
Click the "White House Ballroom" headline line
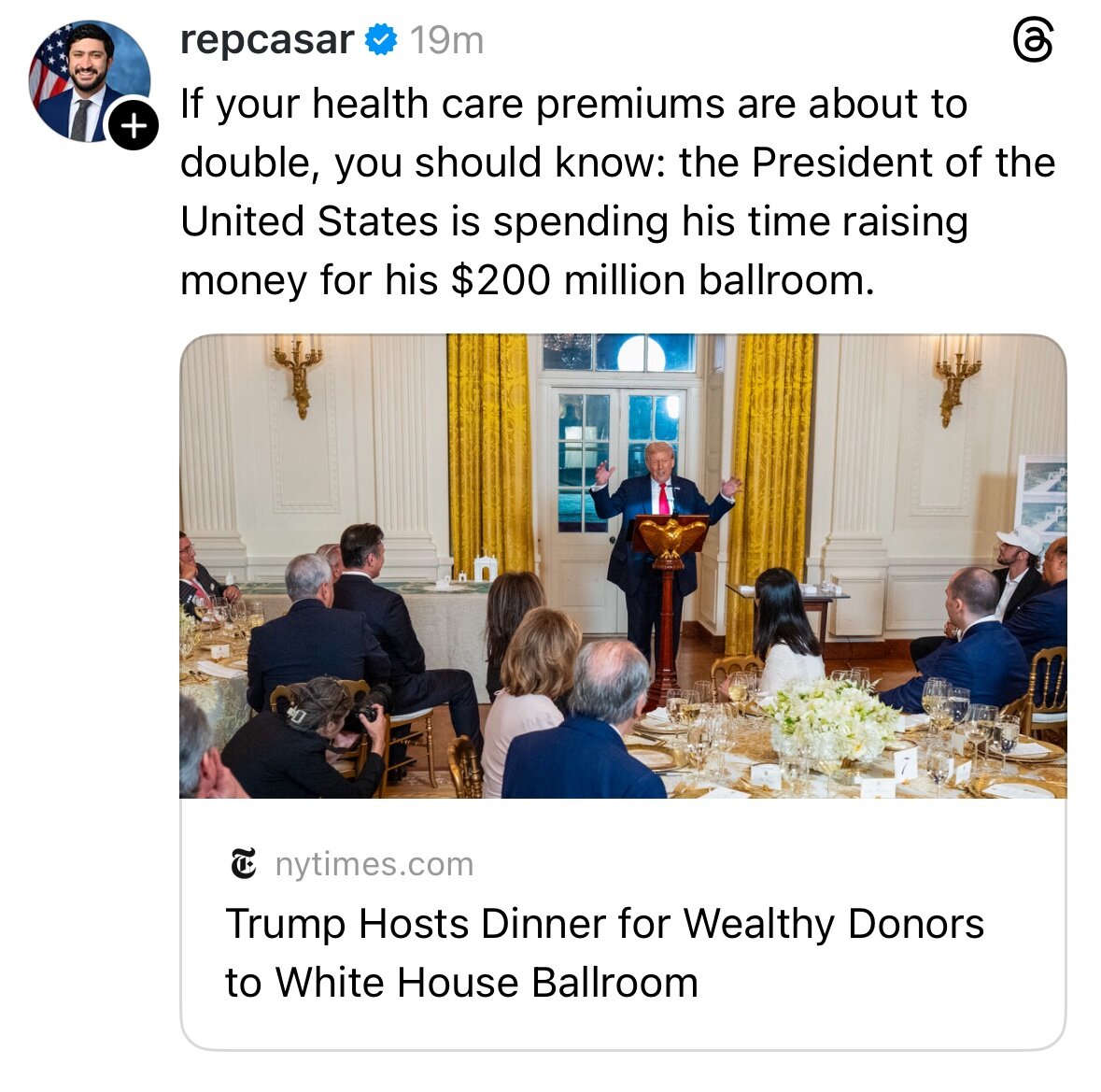(x=461, y=983)
